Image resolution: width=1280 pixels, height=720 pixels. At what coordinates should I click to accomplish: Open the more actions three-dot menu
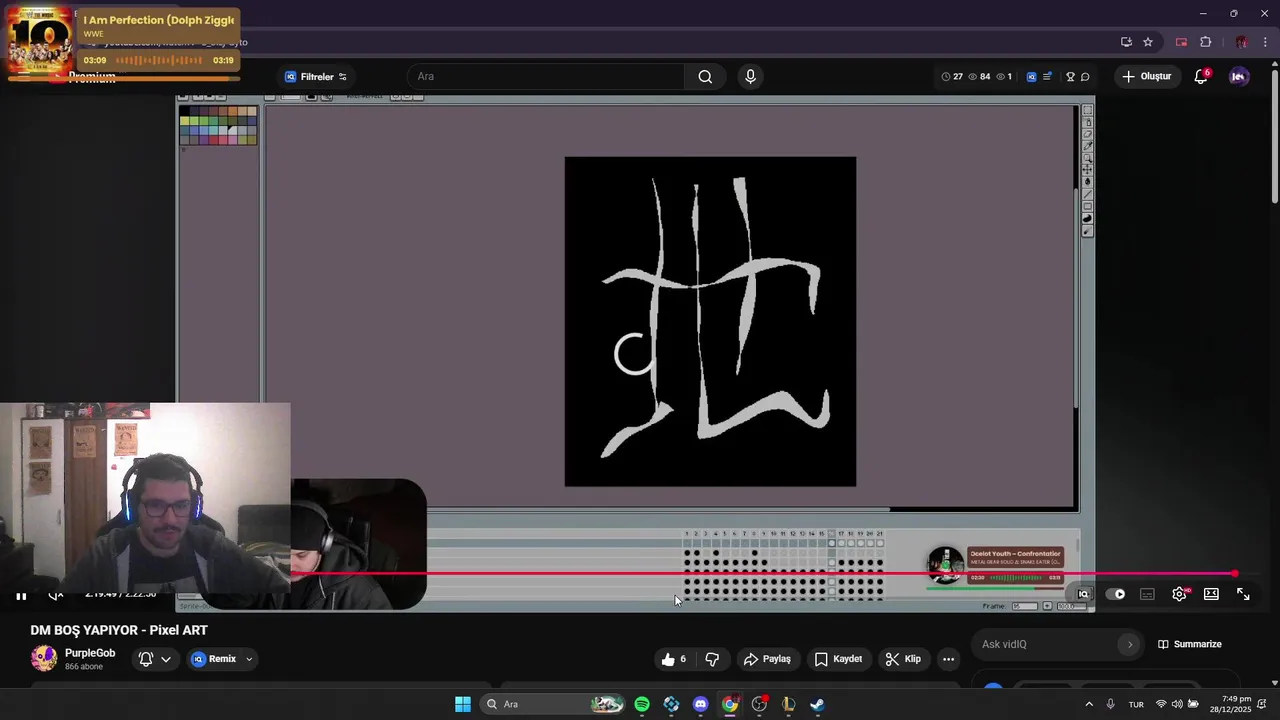point(948,659)
